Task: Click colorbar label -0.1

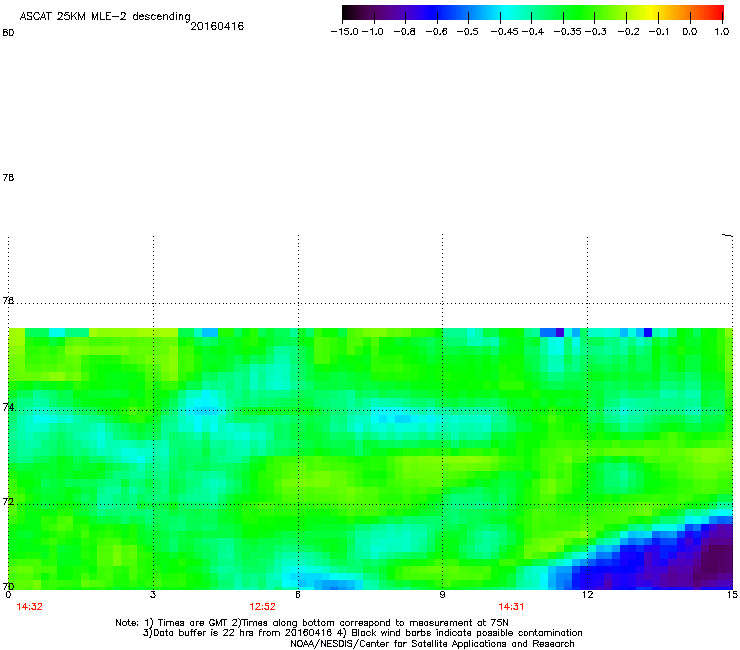Action: point(659,32)
